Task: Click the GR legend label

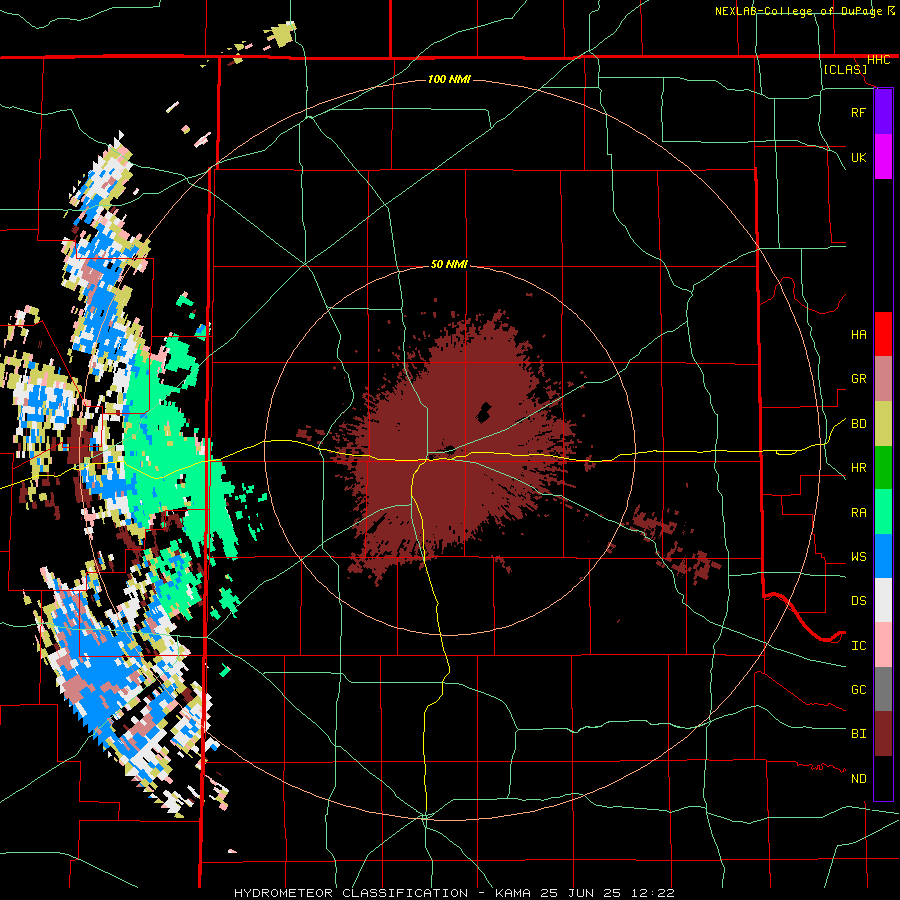Action: click(858, 379)
